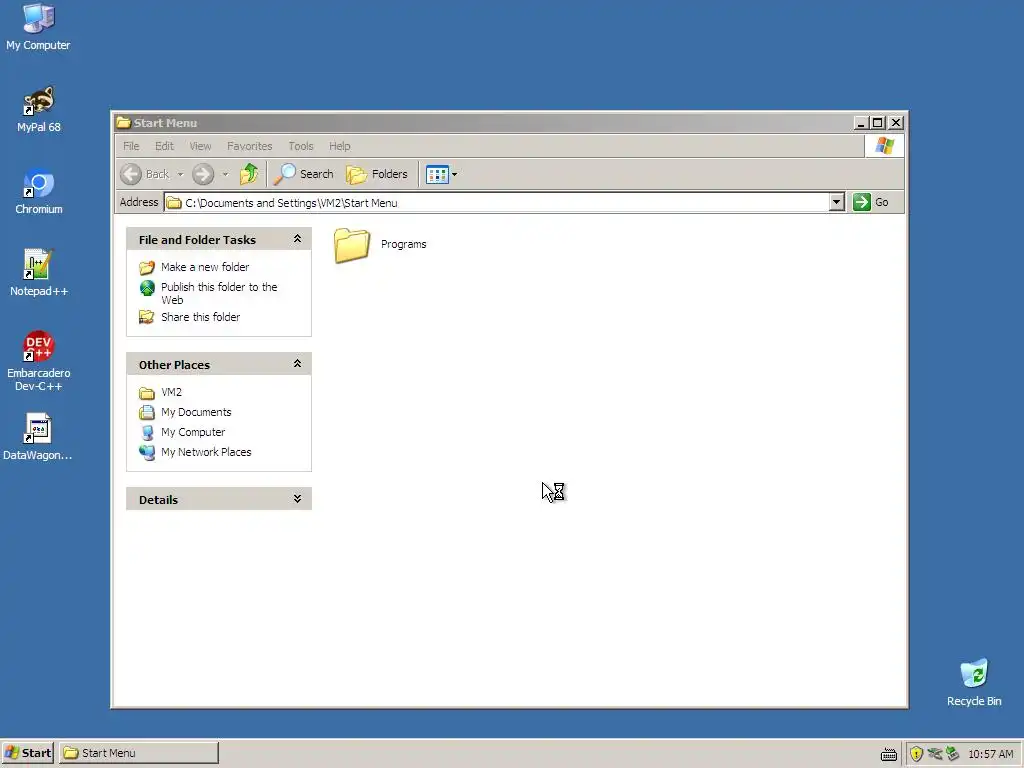This screenshot has width=1024, height=768.
Task: Collapse the Other Places panel
Action: 297,364
